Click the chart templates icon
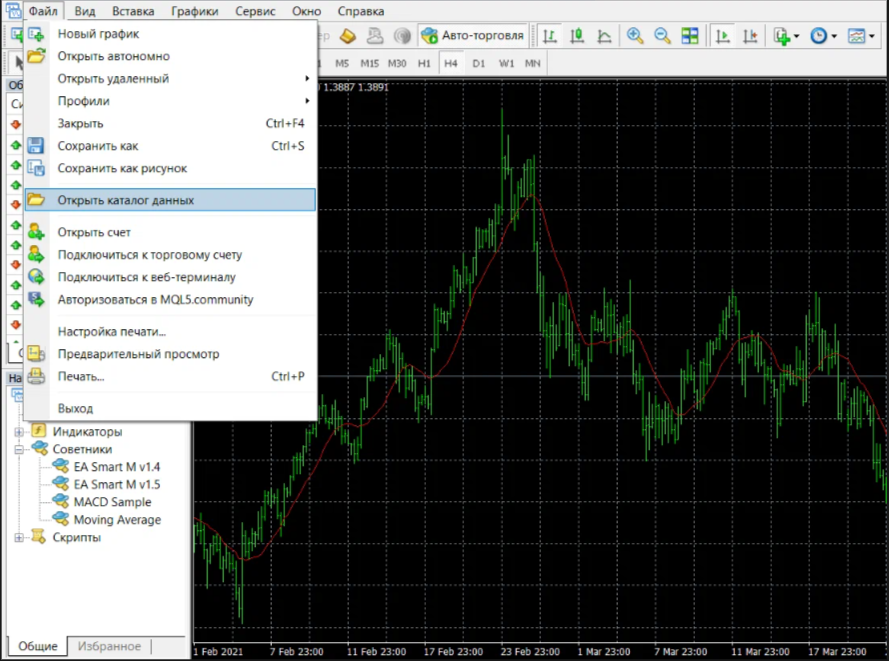This screenshot has width=889, height=661. point(856,36)
